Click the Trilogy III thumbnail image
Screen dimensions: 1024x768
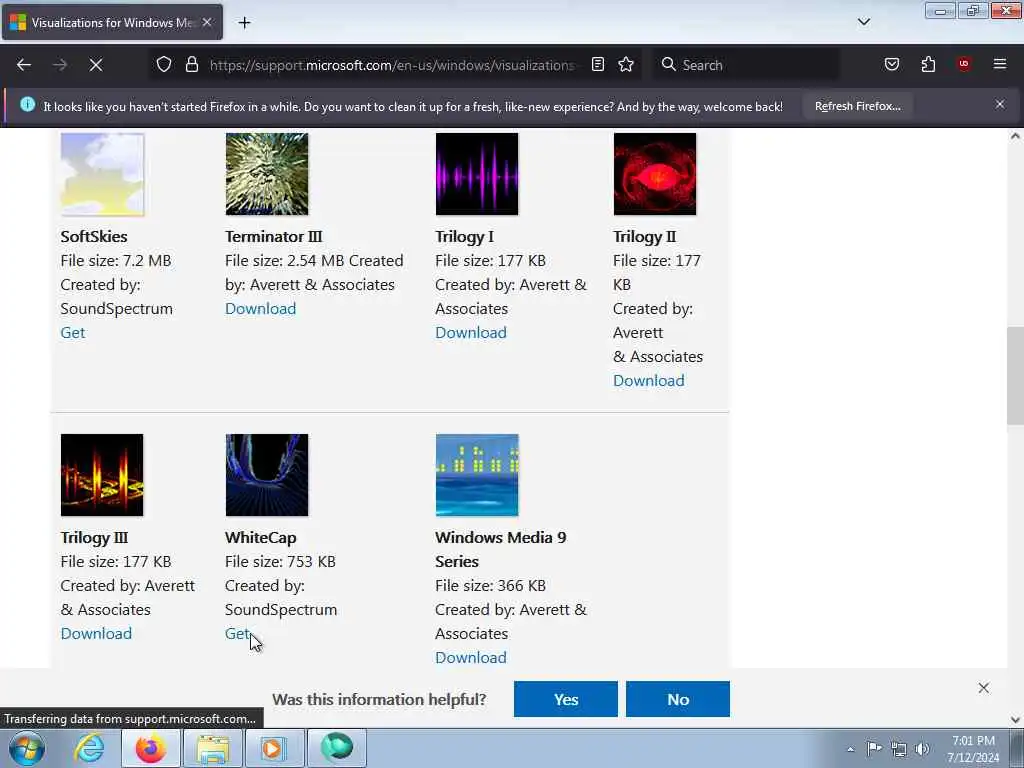pos(102,475)
